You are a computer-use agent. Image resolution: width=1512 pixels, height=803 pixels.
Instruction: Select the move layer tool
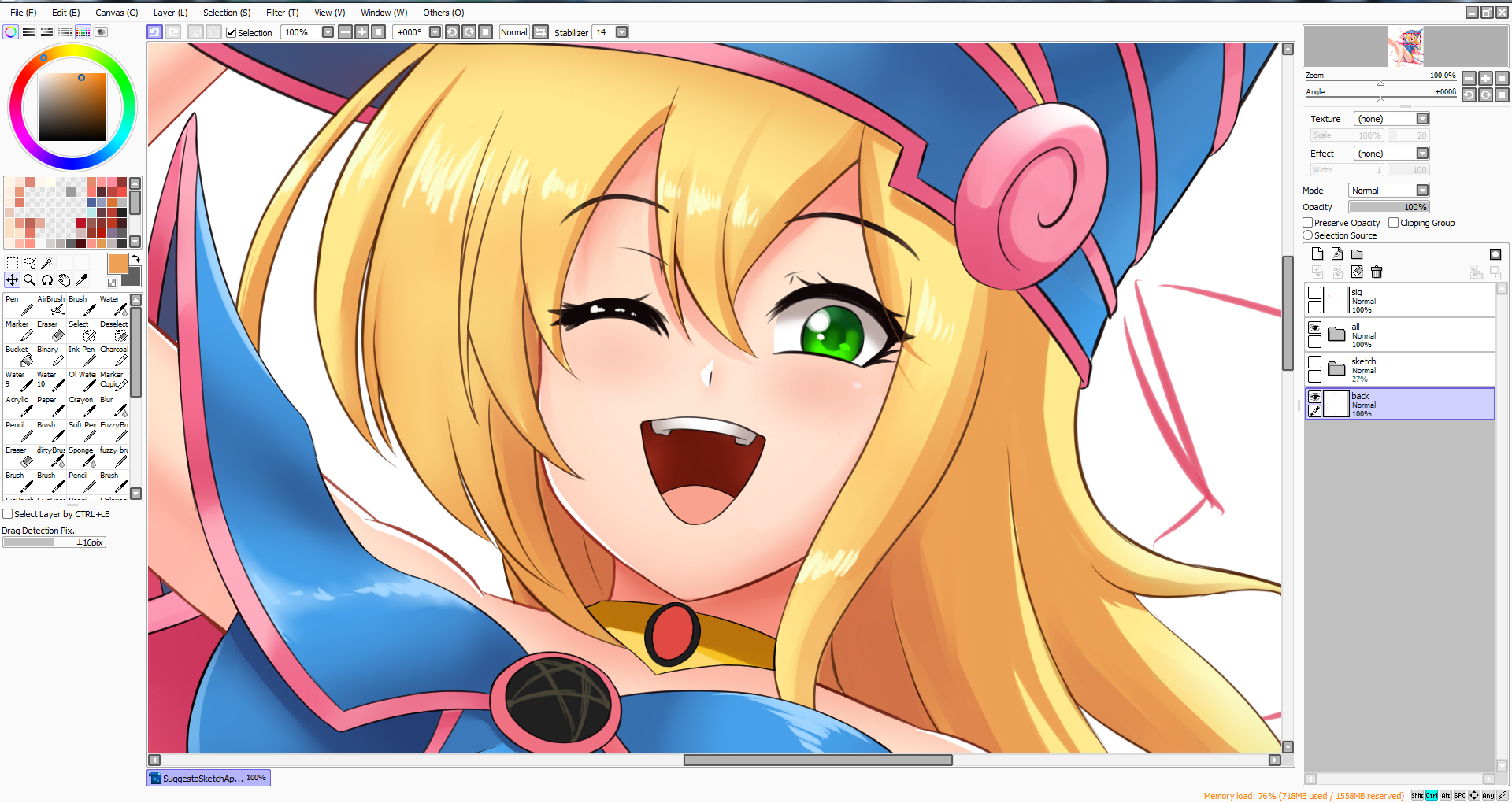pos(13,280)
